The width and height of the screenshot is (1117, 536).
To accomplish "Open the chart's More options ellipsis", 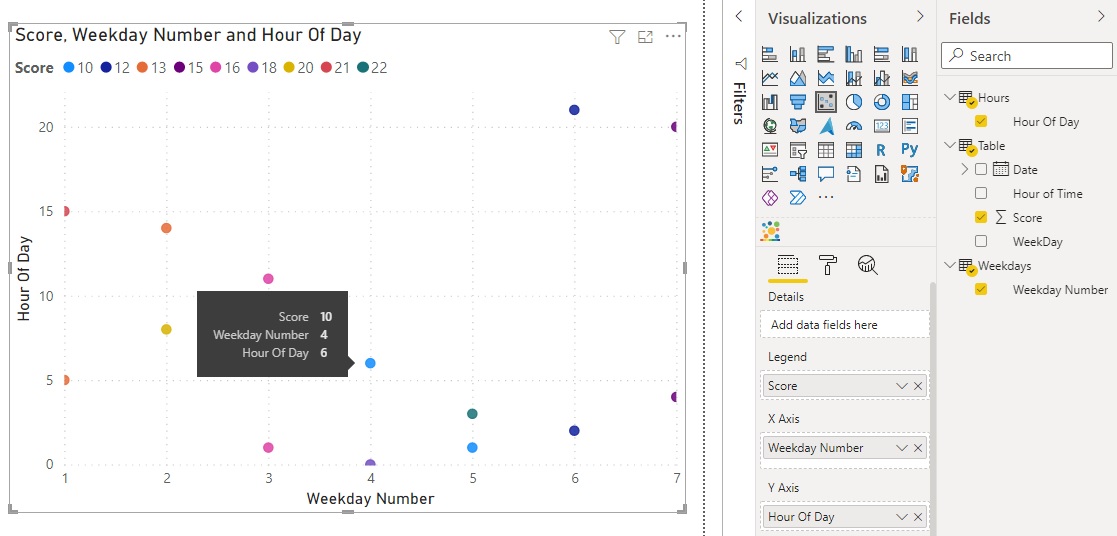I will pyautogui.click(x=673, y=36).
